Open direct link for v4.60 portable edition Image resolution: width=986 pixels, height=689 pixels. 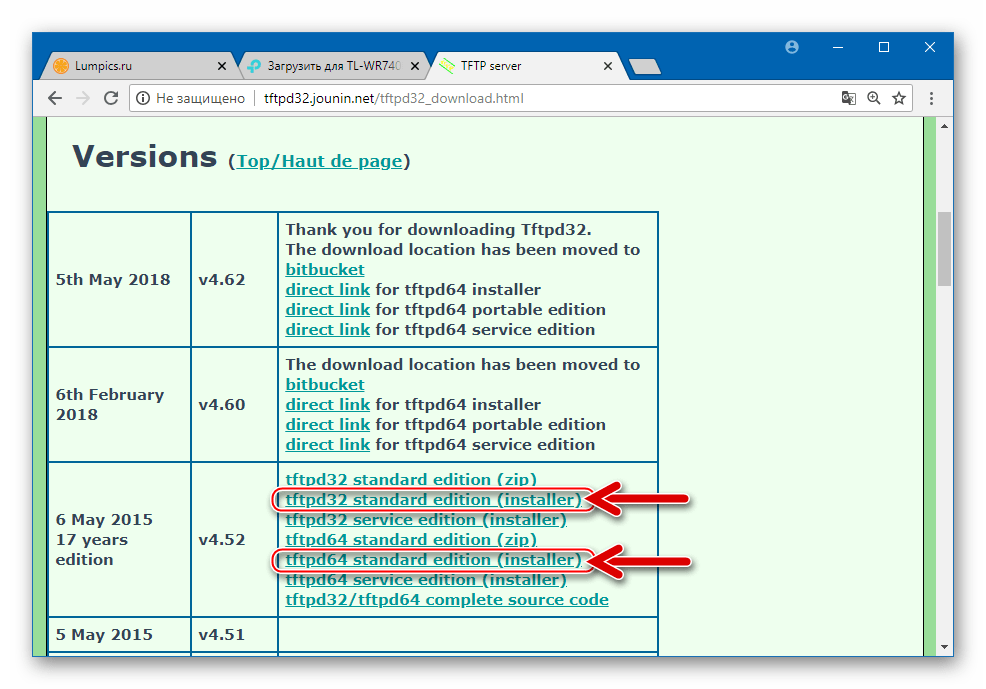pyautogui.click(x=328, y=425)
